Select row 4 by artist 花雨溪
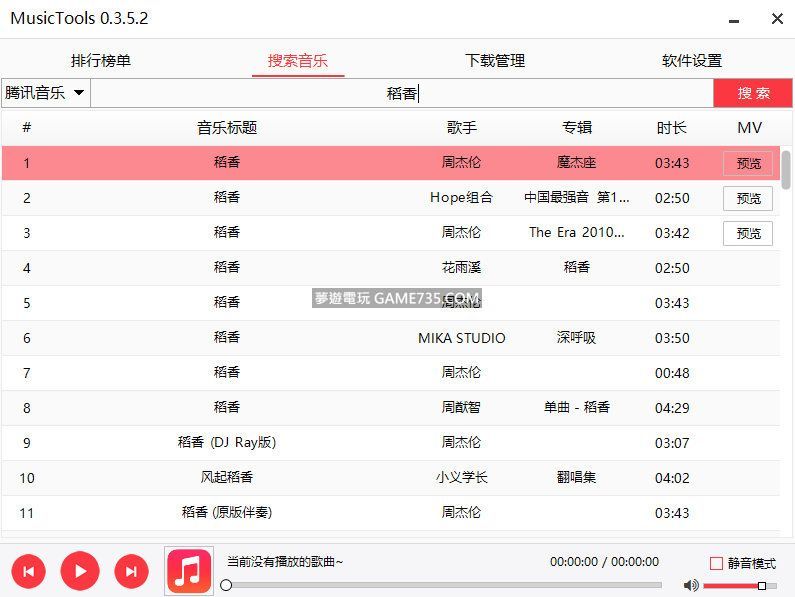 [x=390, y=268]
